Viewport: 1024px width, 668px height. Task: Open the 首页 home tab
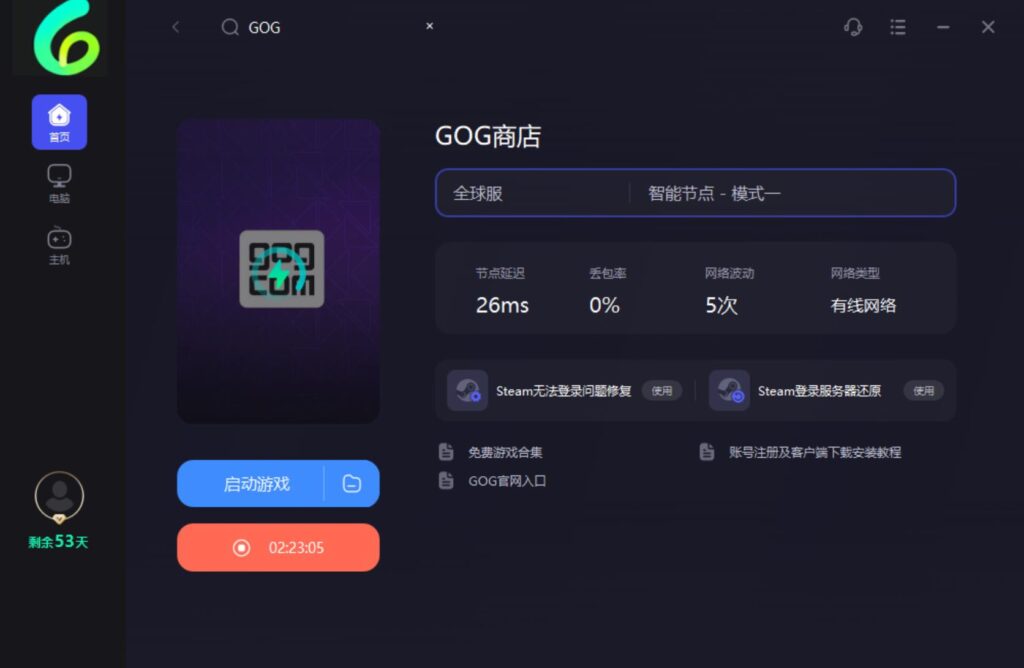click(59, 122)
